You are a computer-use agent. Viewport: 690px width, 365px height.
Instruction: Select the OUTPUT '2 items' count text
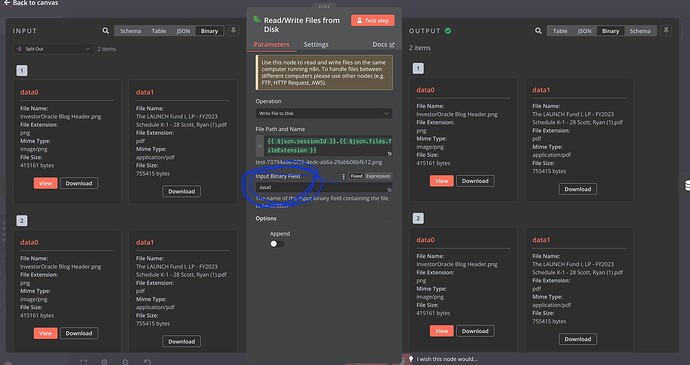[x=420, y=48]
